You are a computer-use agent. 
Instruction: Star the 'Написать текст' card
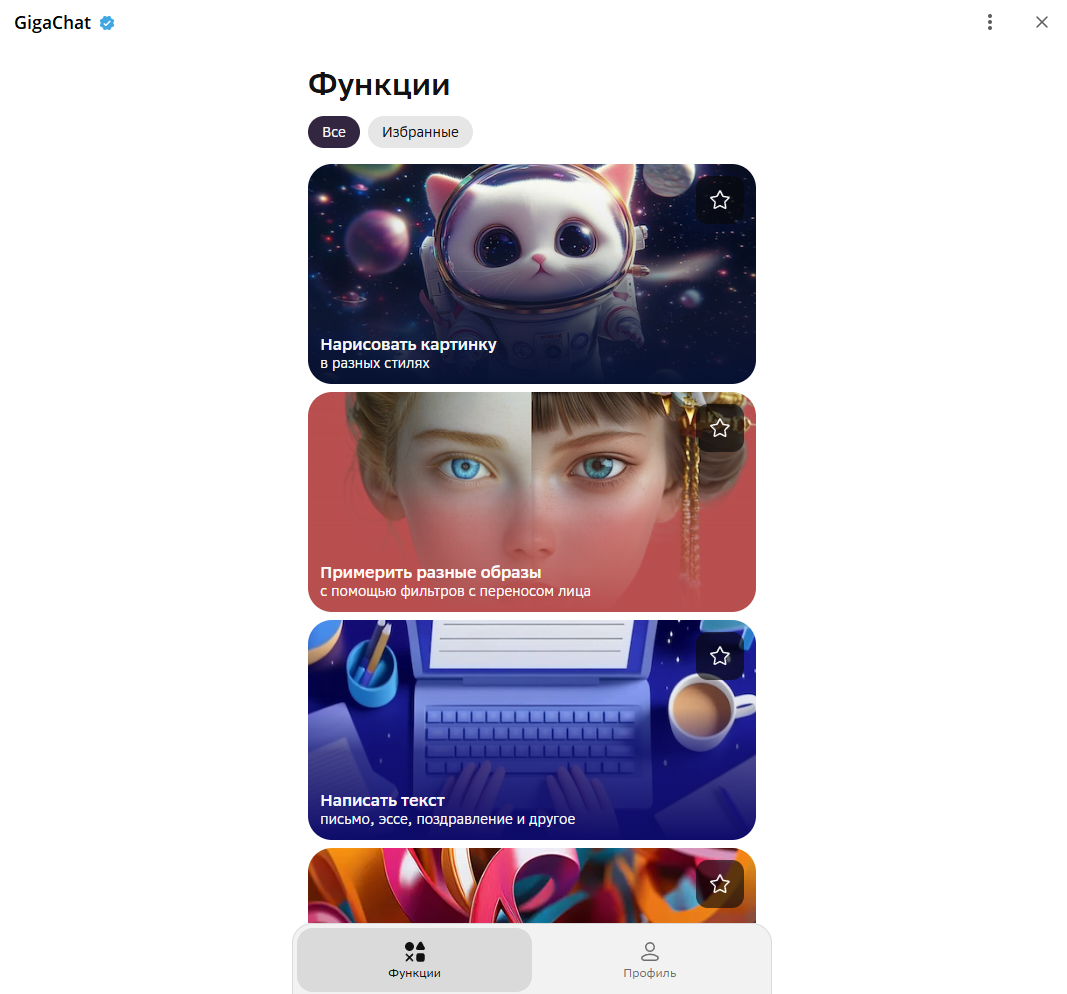pyautogui.click(x=719, y=656)
